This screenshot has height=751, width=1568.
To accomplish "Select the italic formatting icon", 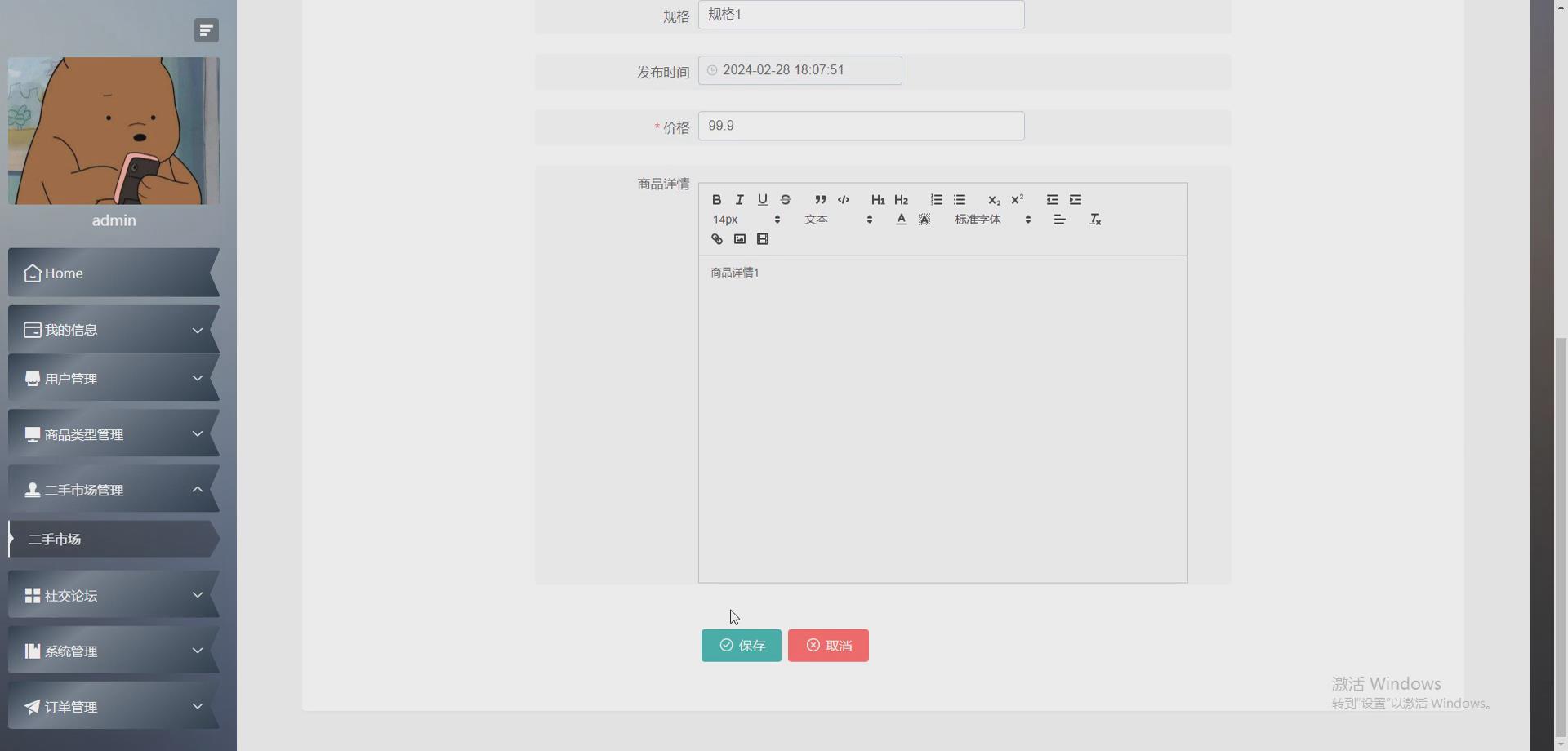I will [x=739, y=199].
